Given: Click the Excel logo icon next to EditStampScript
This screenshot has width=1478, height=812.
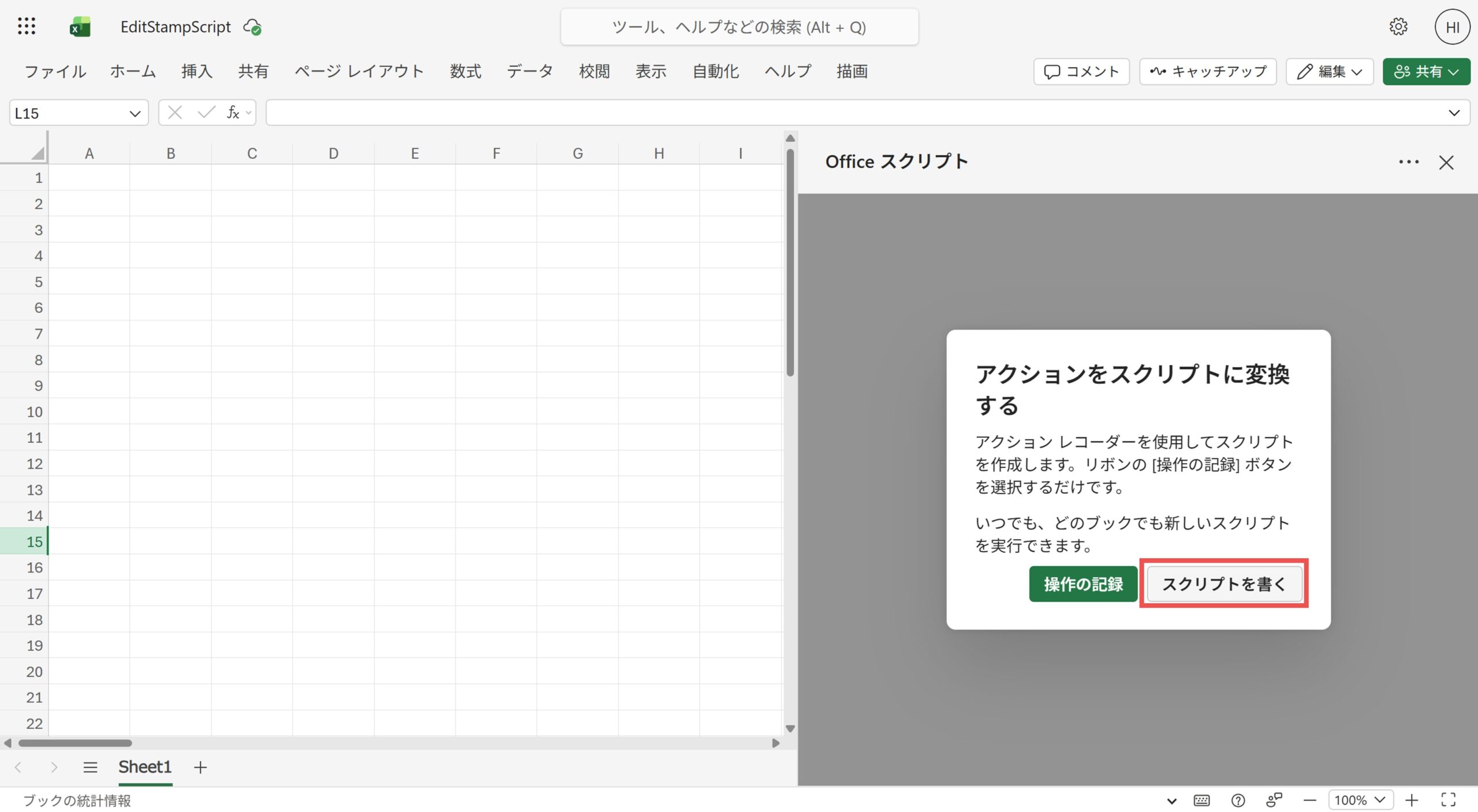Looking at the screenshot, I should pos(80,27).
